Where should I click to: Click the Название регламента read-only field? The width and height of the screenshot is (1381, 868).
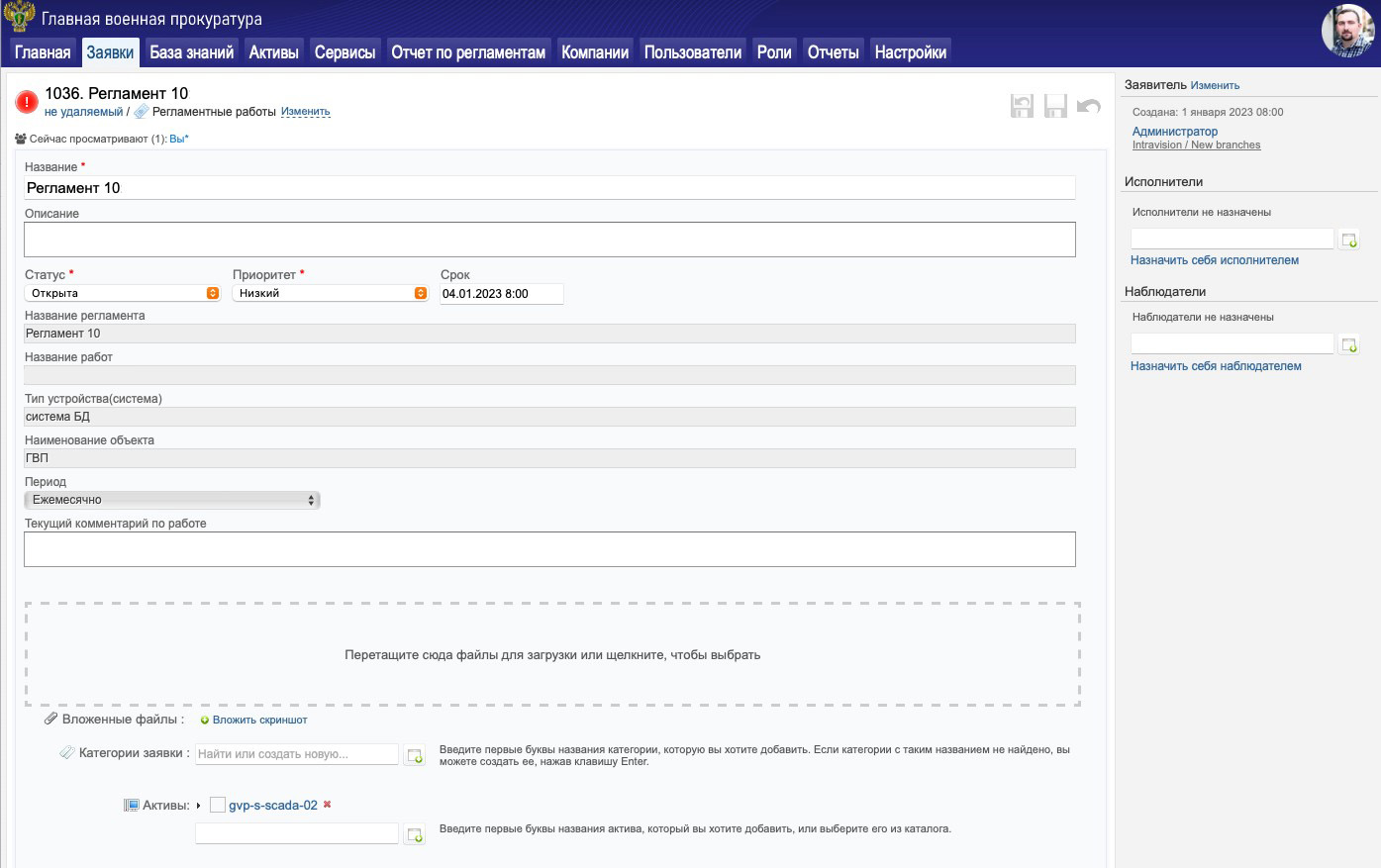point(549,334)
